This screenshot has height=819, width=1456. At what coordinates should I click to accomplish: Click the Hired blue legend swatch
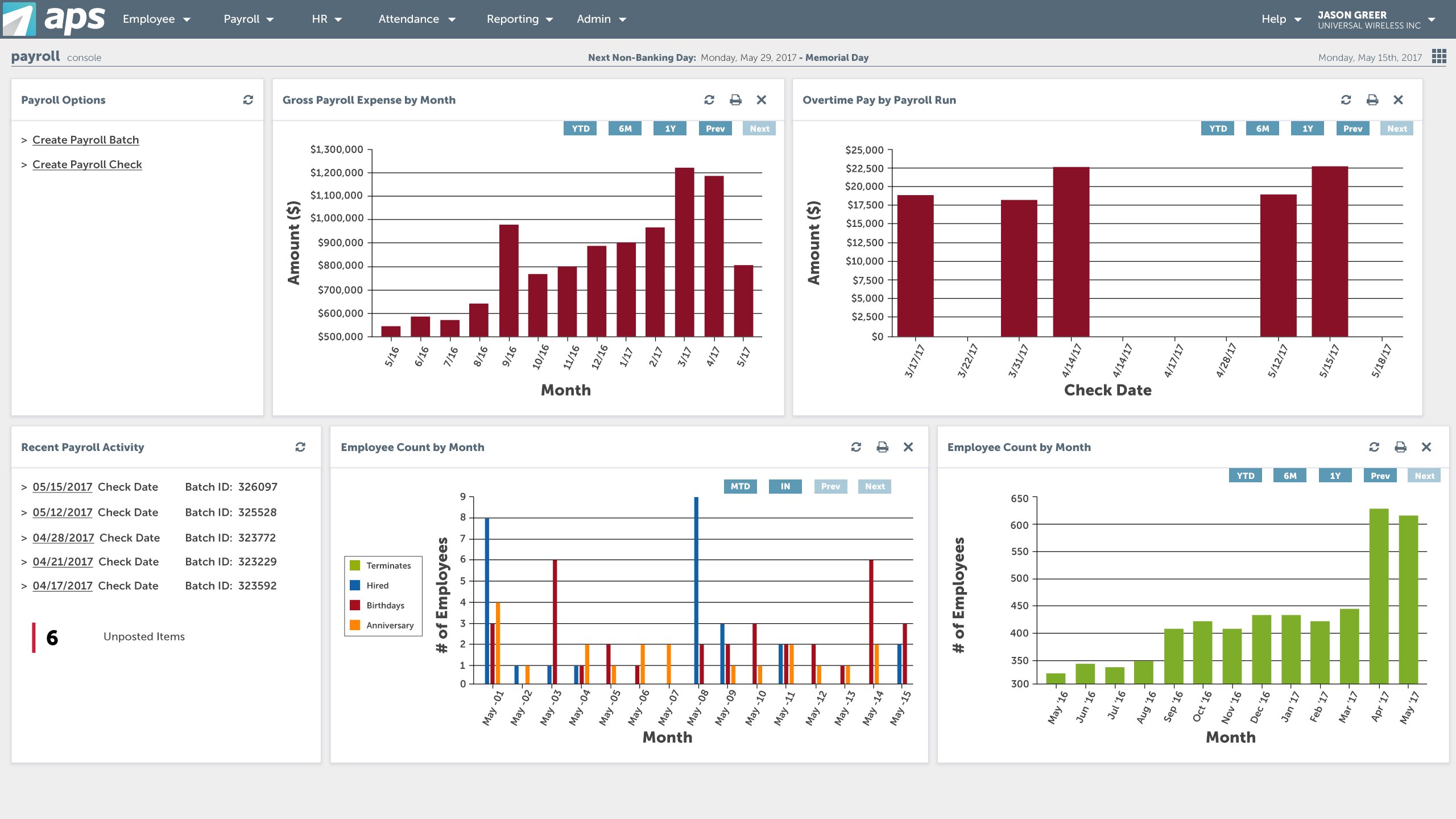(x=355, y=585)
